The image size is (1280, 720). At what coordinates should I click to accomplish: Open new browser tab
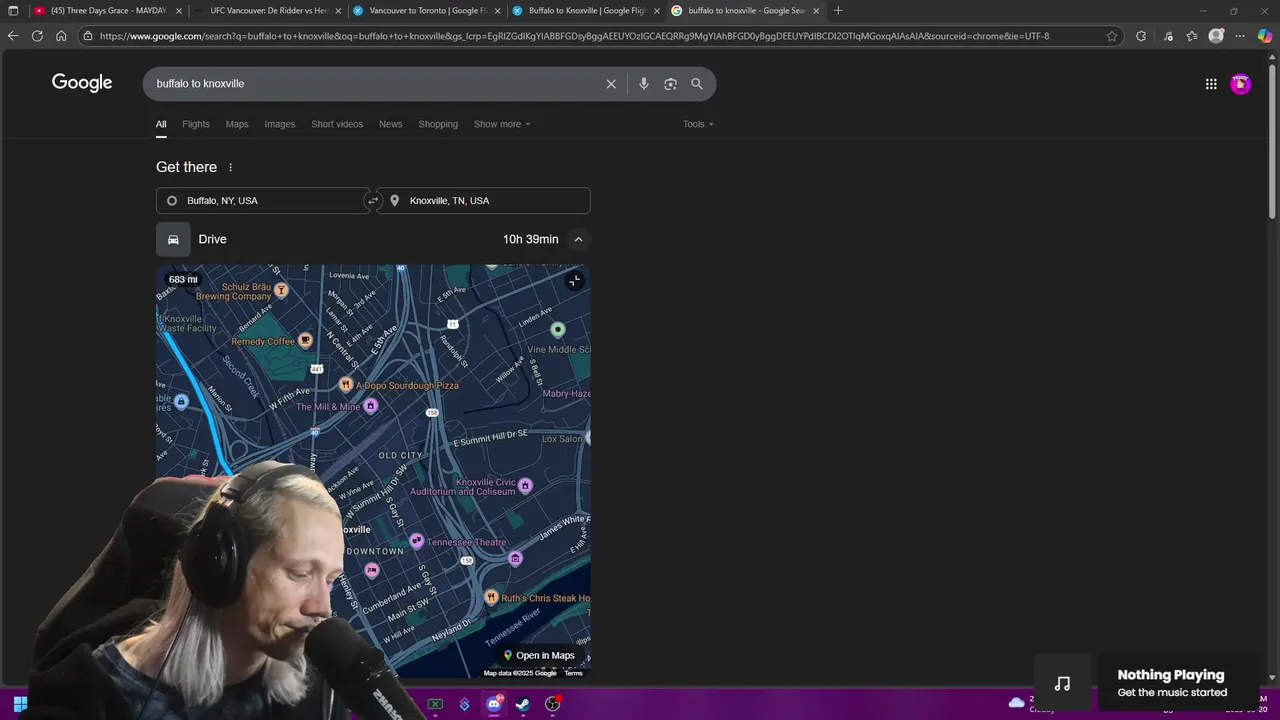[838, 11]
